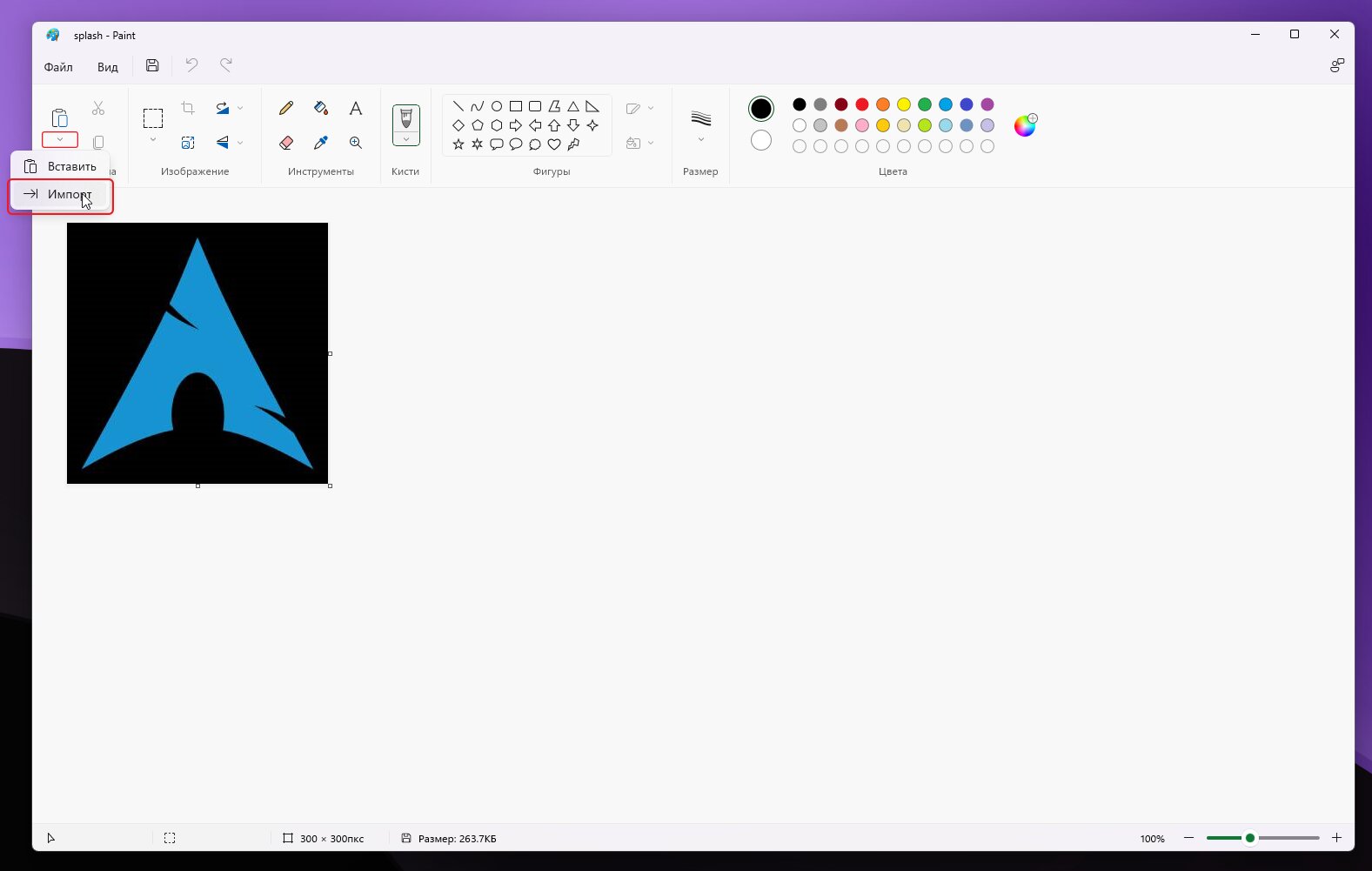Click the Paste clipboard icon

point(59,117)
